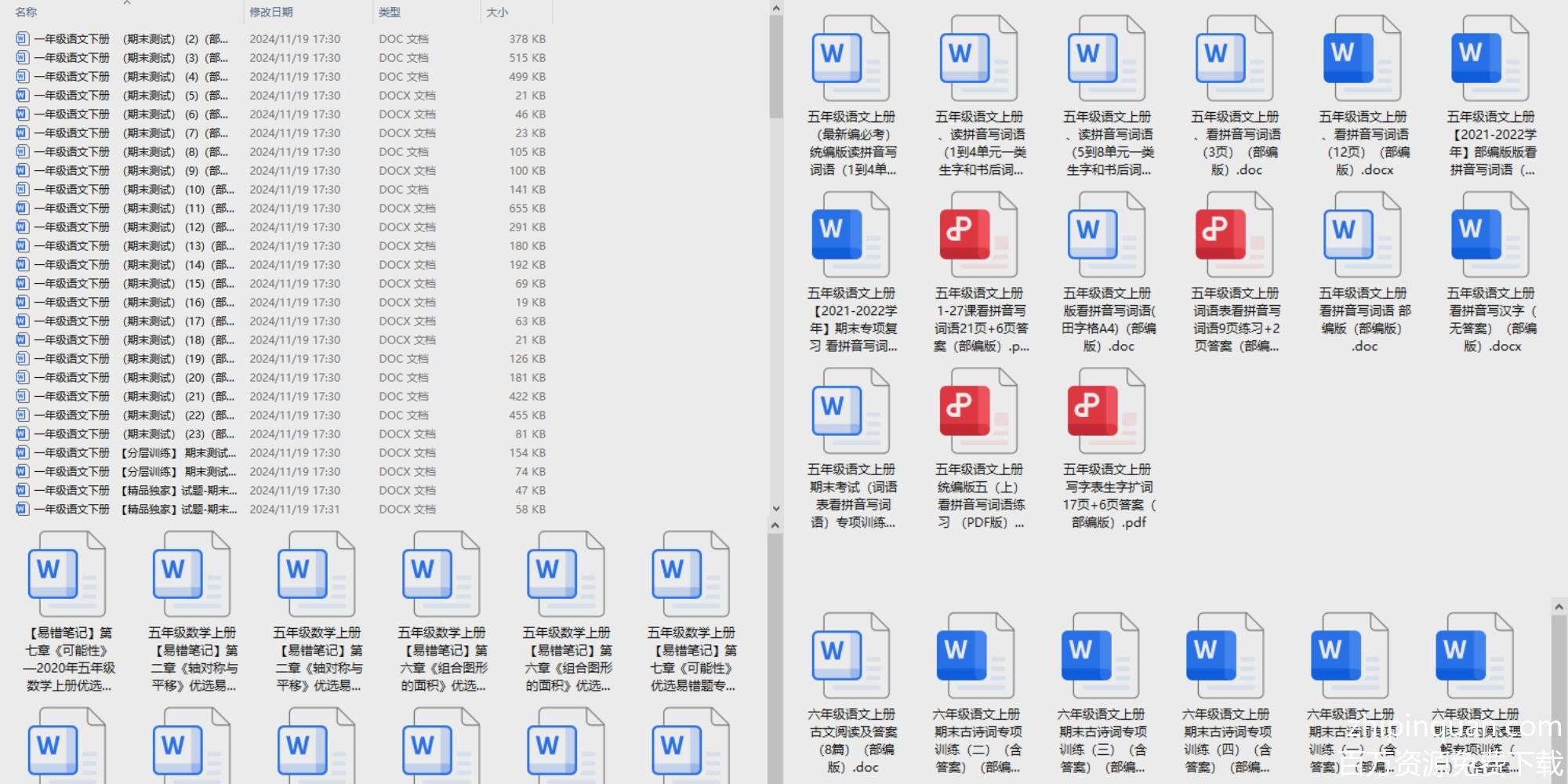The width and height of the screenshot is (1568, 784).
Task: Open the 六年级语文上册 古文阅读及答案 (8篇) Word icon
Action: pyautogui.click(x=851, y=656)
